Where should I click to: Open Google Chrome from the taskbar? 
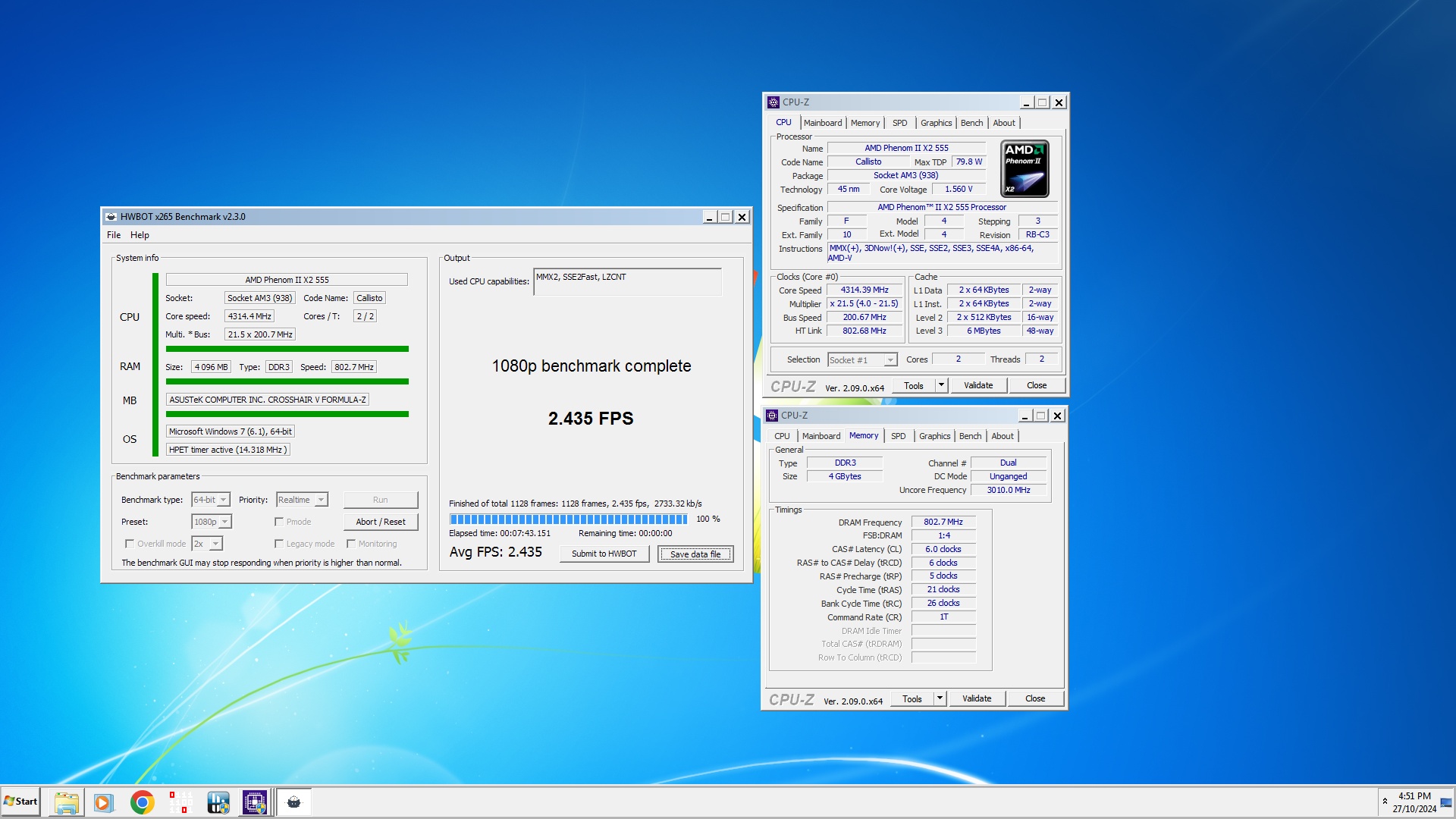click(142, 802)
